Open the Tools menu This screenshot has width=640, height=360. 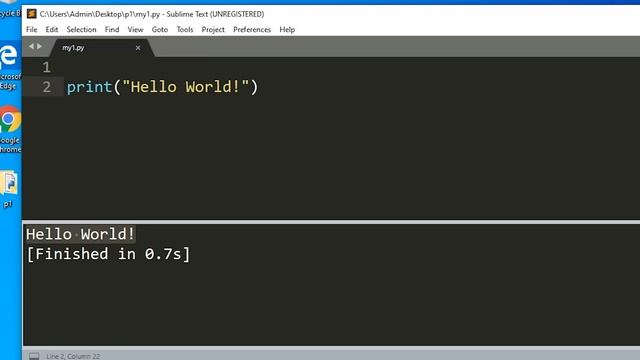184,29
